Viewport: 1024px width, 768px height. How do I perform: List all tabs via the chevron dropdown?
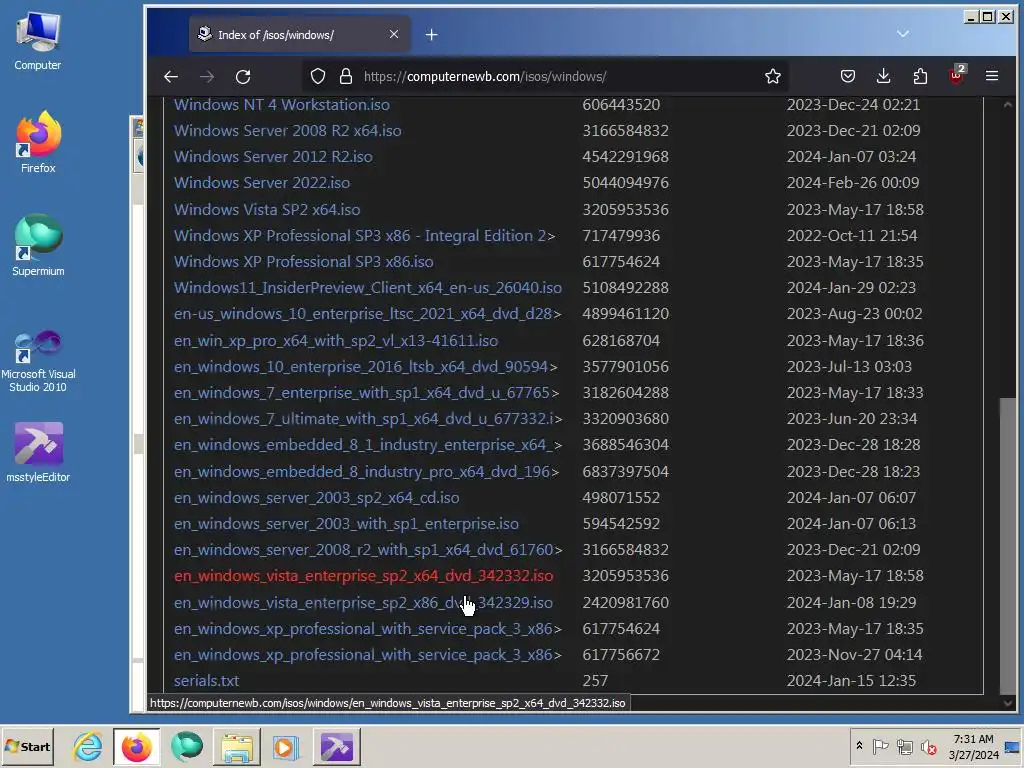[x=903, y=34]
